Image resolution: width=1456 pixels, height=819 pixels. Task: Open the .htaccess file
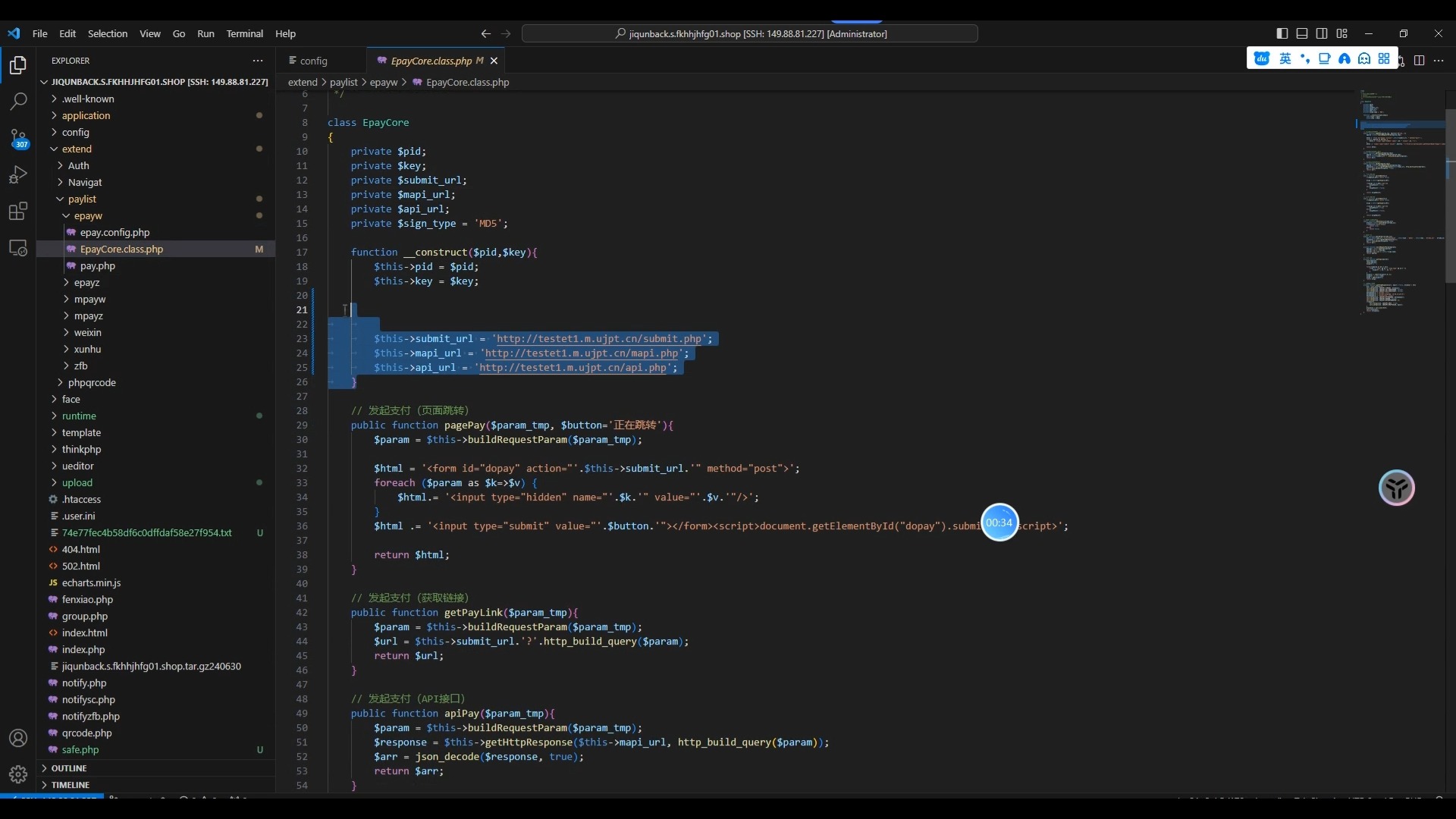point(155,499)
